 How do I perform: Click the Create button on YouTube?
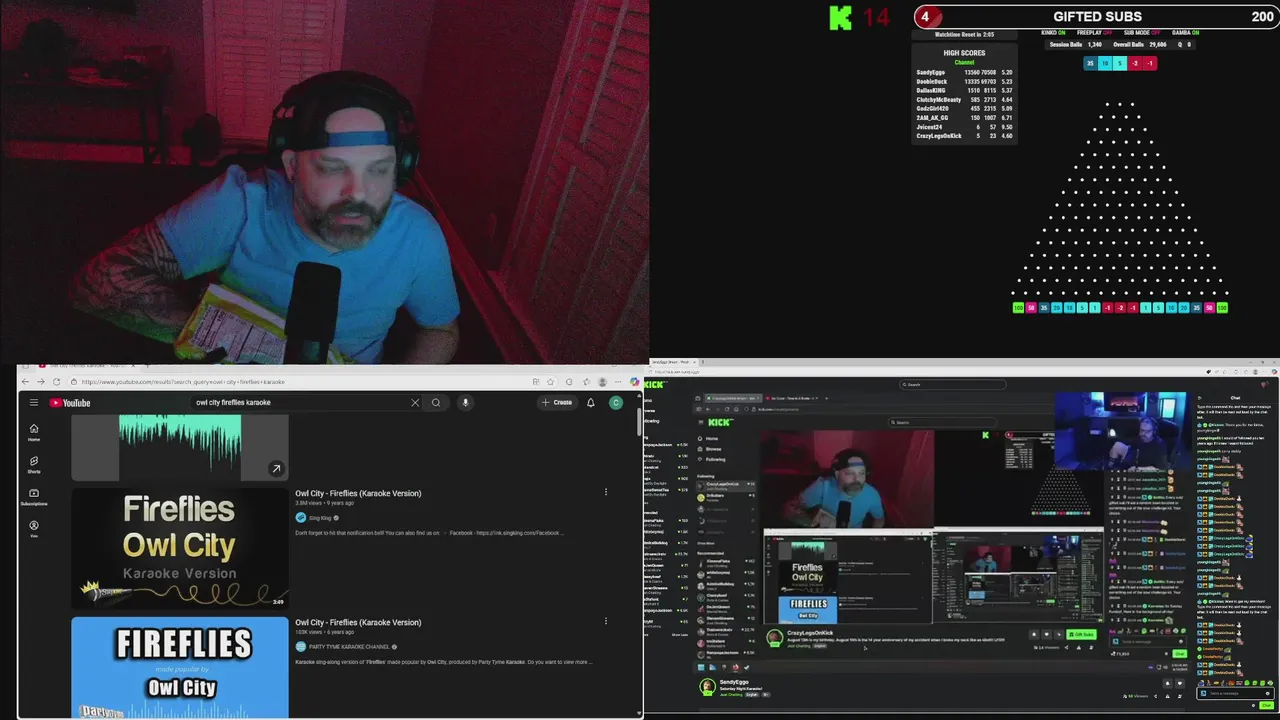click(556, 403)
